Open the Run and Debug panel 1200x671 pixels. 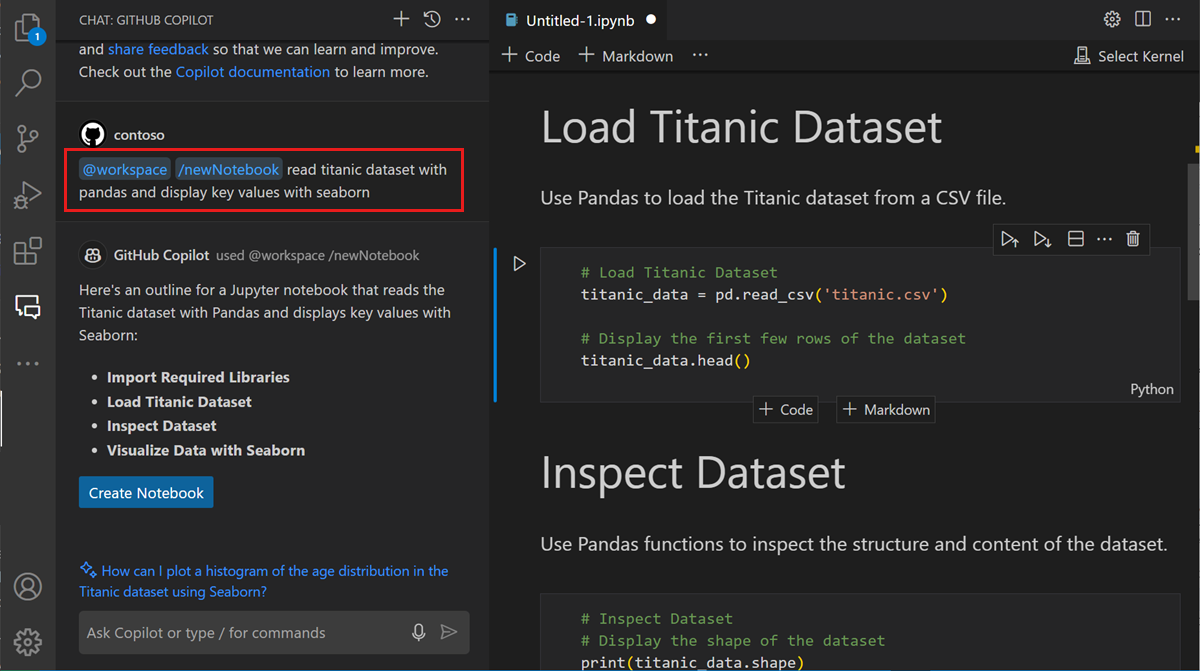point(27,194)
